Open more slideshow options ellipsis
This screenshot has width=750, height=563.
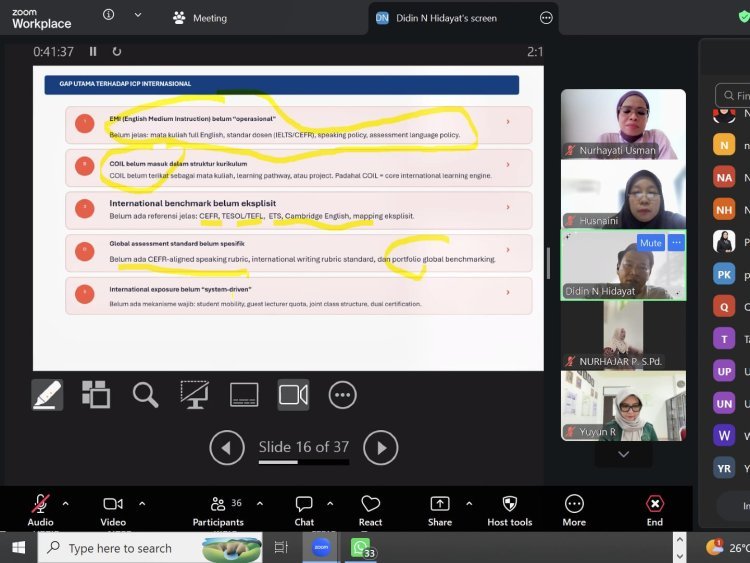pyautogui.click(x=342, y=395)
